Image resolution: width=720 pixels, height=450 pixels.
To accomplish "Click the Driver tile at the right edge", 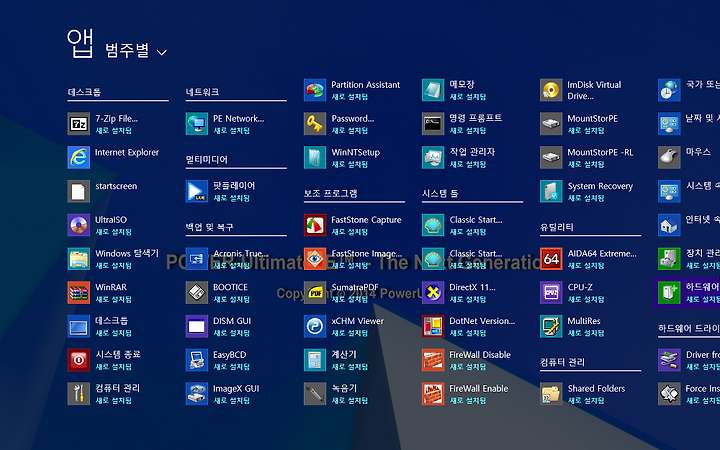I will [x=689, y=360].
